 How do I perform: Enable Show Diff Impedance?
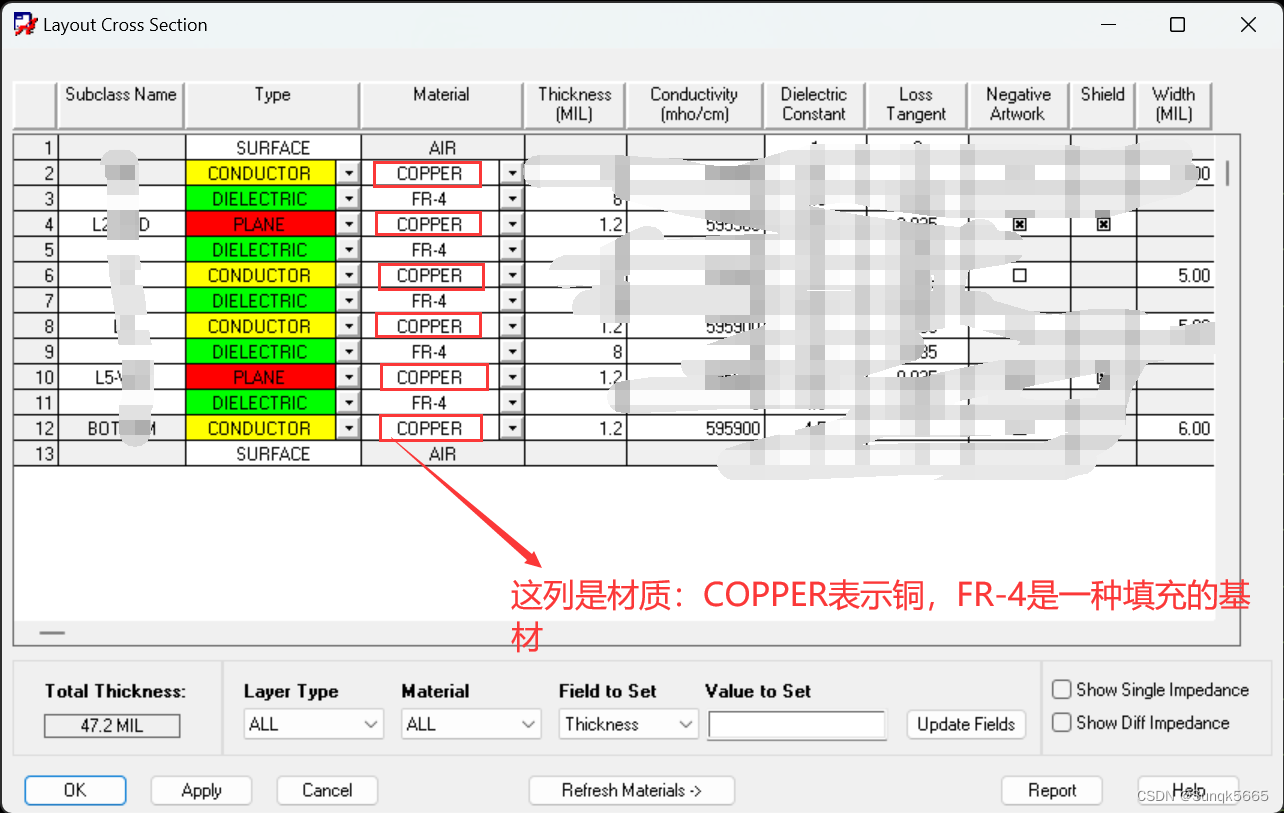coord(1062,723)
